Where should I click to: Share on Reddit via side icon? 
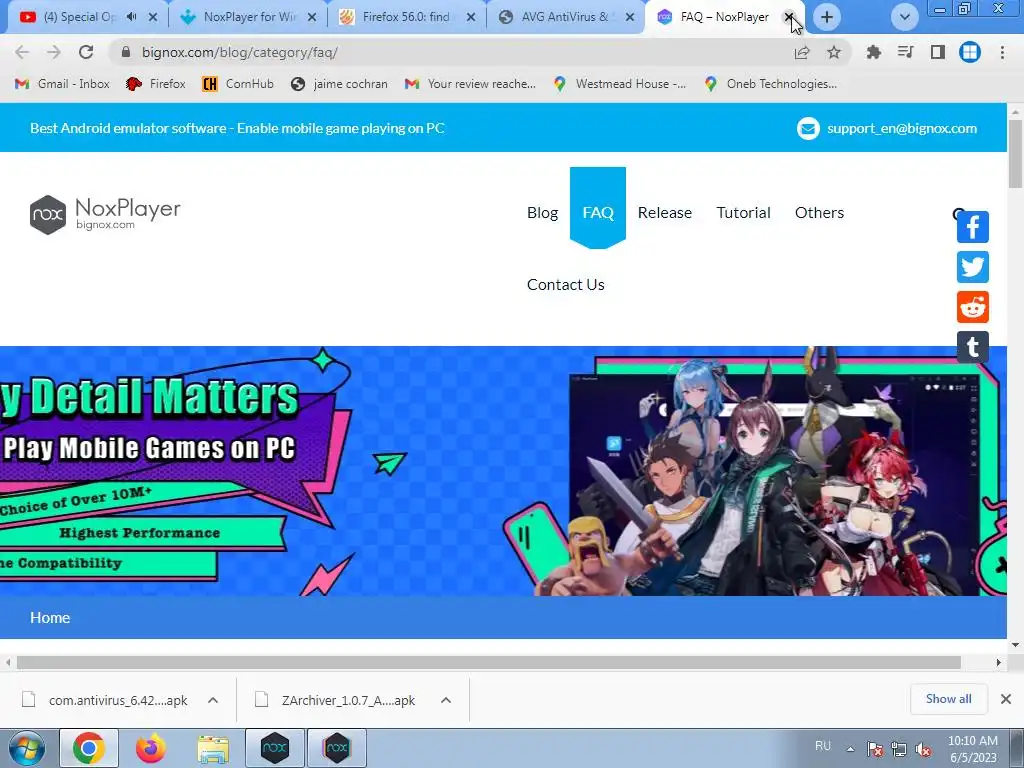(x=972, y=307)
